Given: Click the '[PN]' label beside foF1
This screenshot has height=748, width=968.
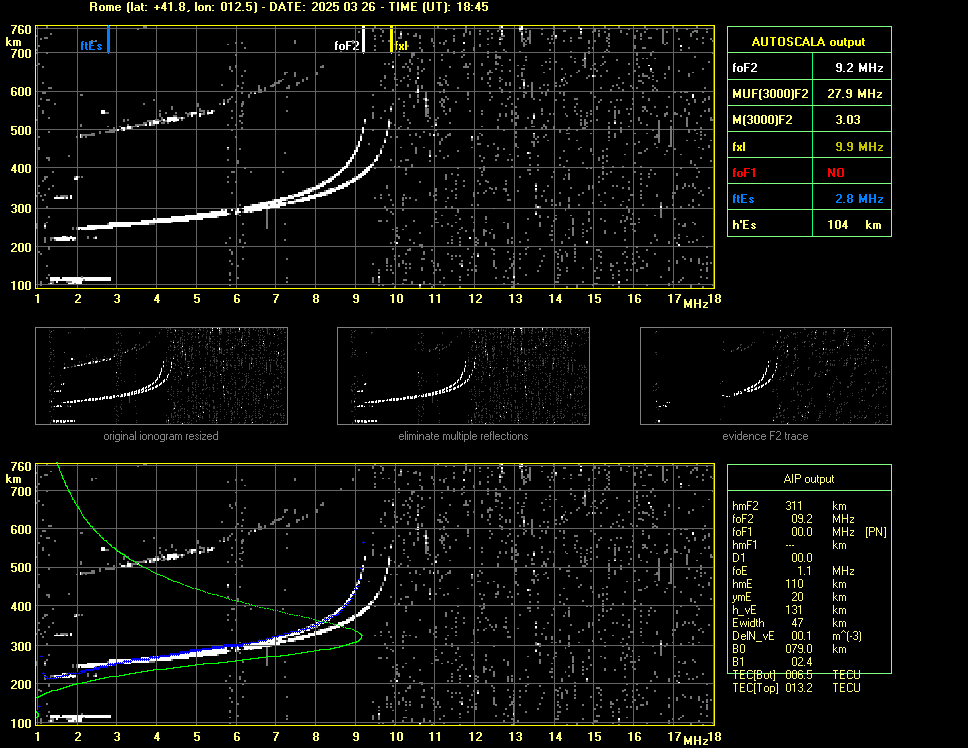Looking at the screenshot, I should point(876,532).
